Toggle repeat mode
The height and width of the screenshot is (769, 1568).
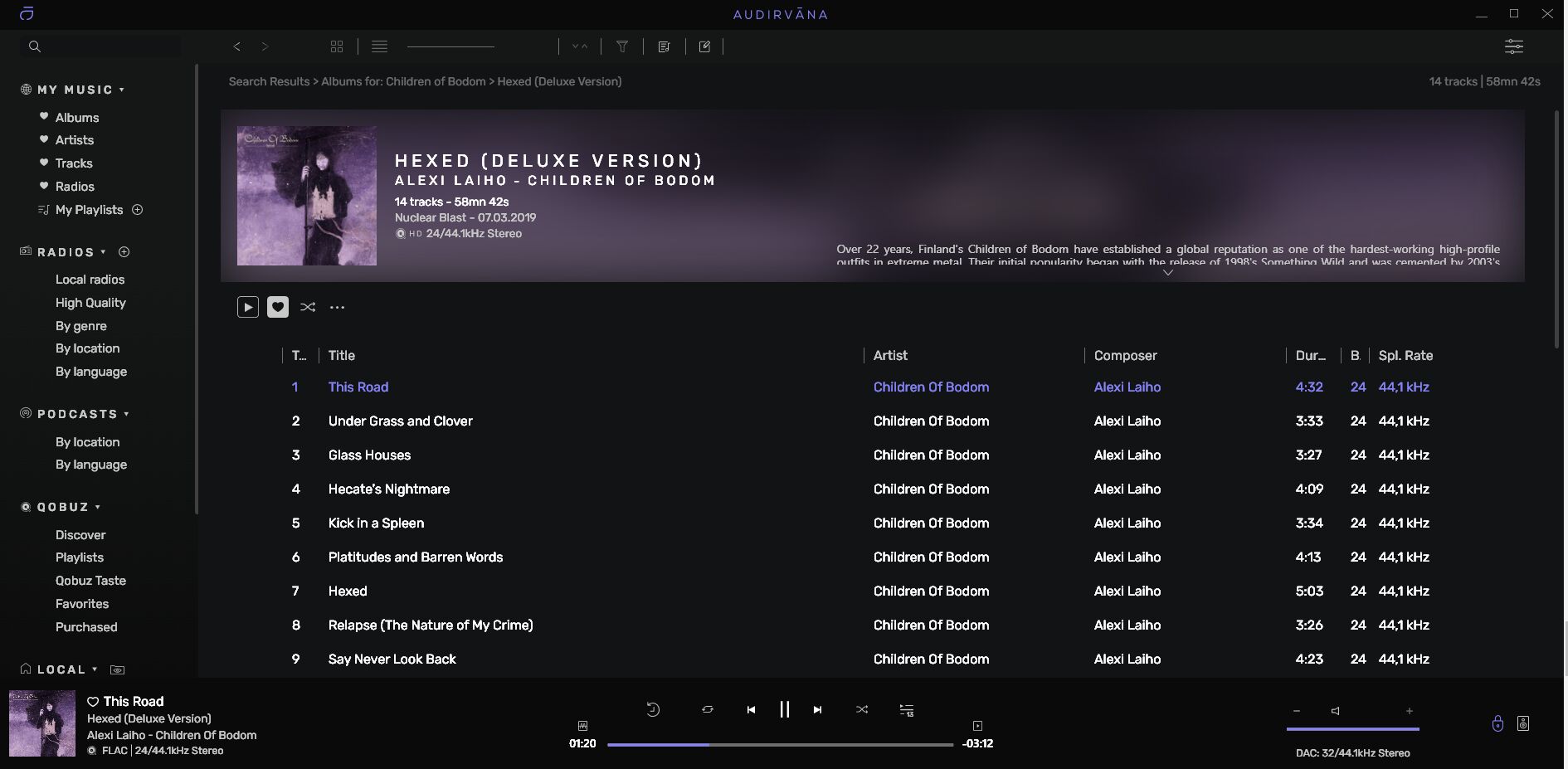point(707,709)
